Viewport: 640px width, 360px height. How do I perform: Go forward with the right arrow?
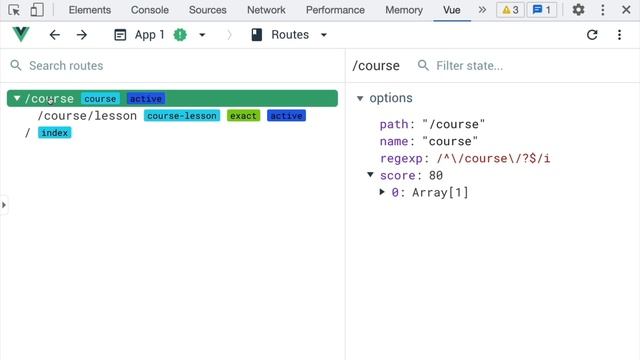(82, 35)
